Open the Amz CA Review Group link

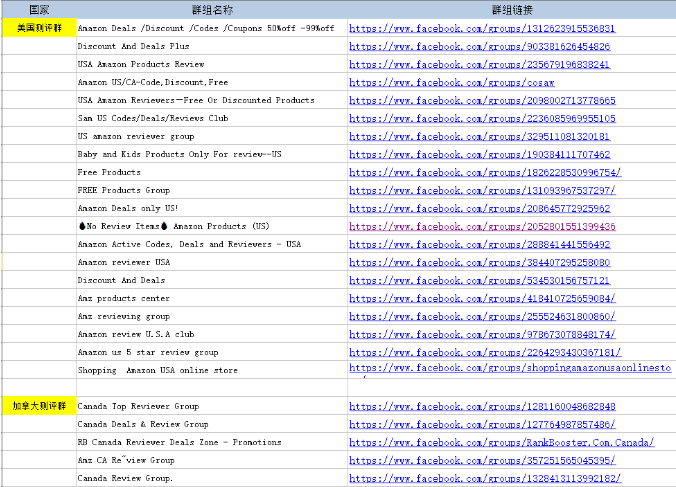click(482, 461)
